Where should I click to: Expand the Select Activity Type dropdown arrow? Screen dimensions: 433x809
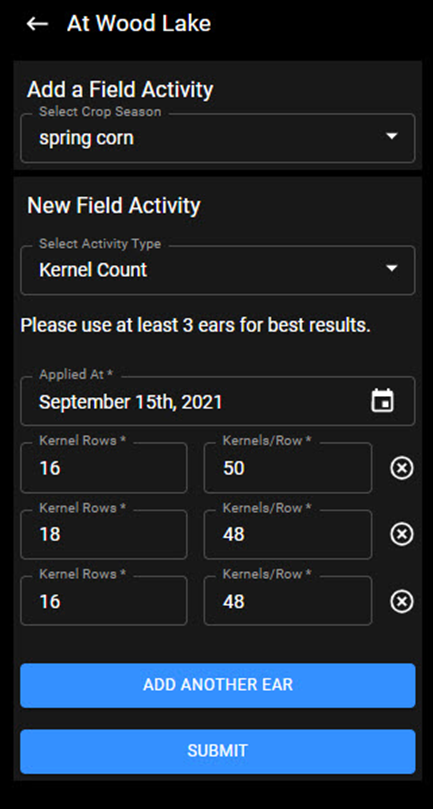[392, 268]
